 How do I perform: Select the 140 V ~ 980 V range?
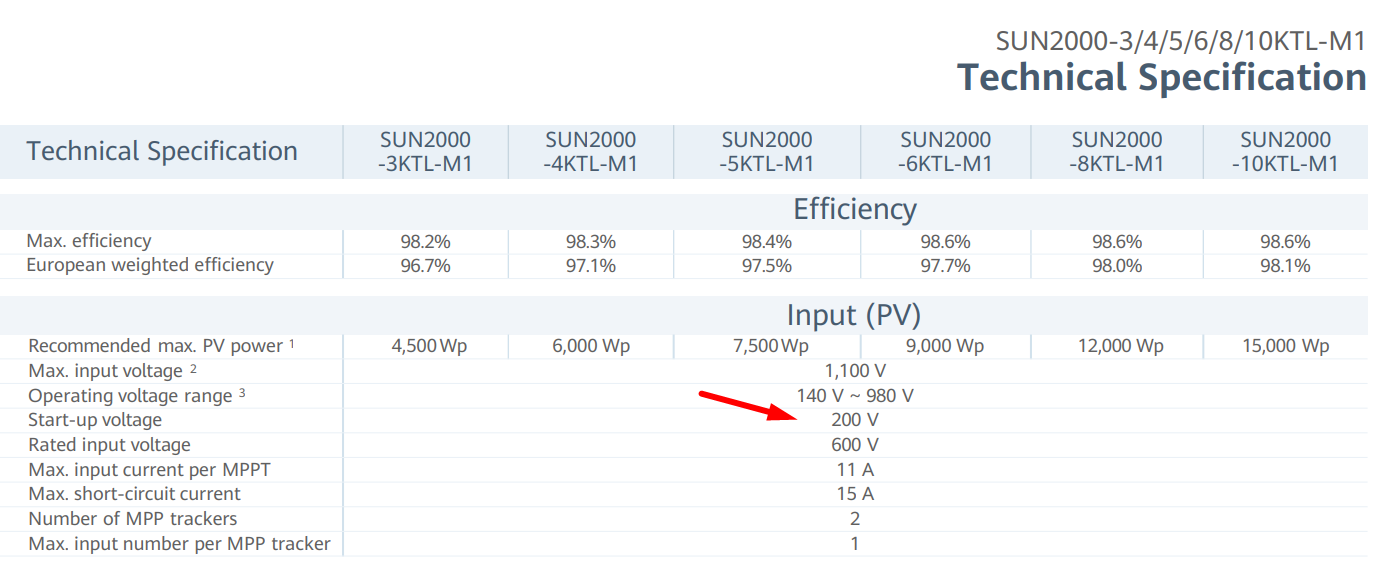click(855, 396)
